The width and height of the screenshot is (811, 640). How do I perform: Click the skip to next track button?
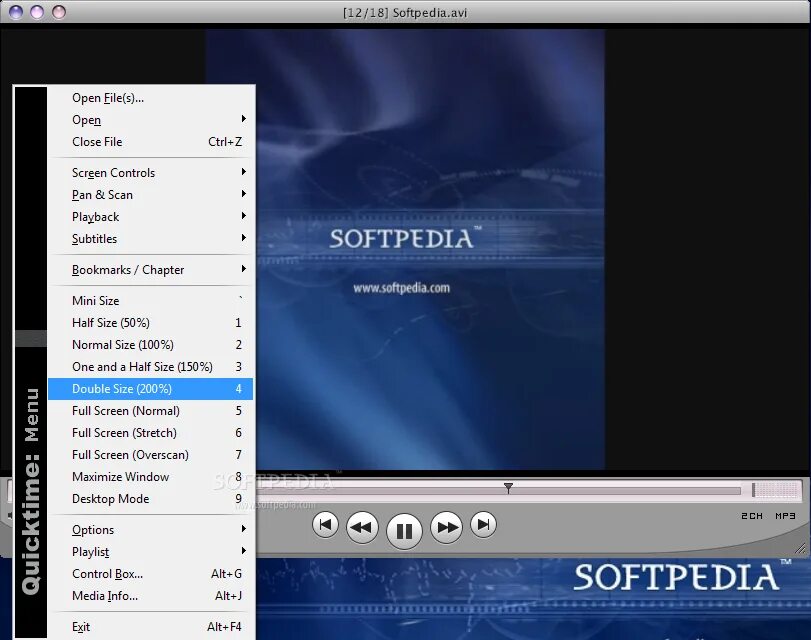[x=484, y=525]
